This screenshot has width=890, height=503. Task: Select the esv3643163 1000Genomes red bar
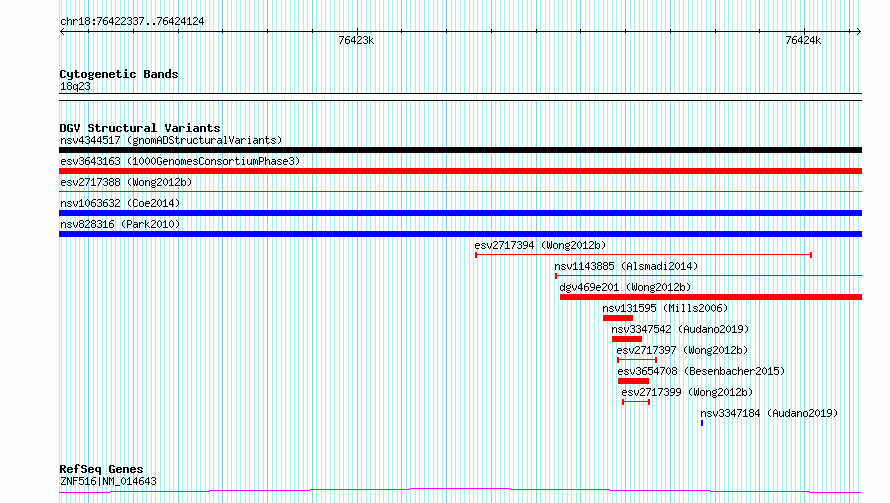460,171
